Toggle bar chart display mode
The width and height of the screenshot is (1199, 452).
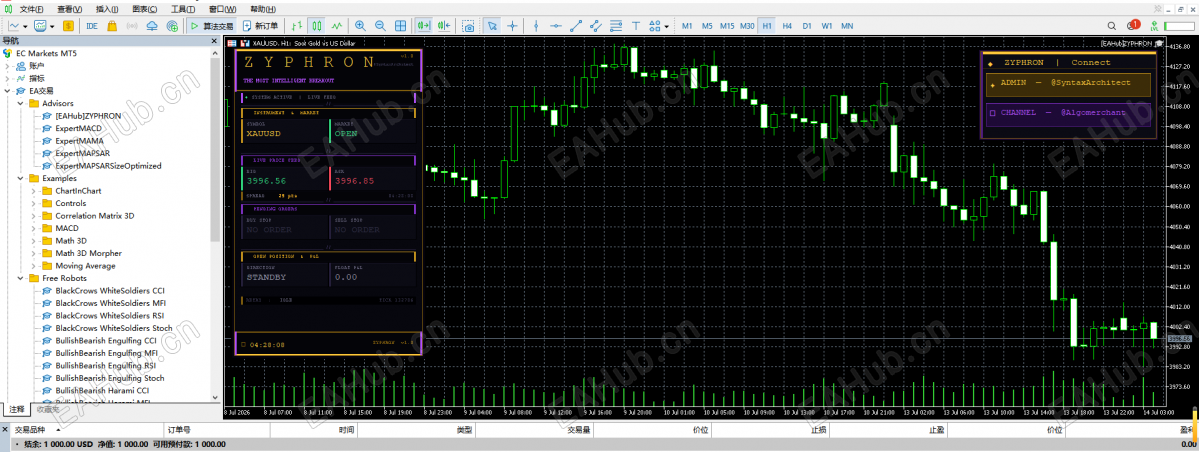pos(297,25)
